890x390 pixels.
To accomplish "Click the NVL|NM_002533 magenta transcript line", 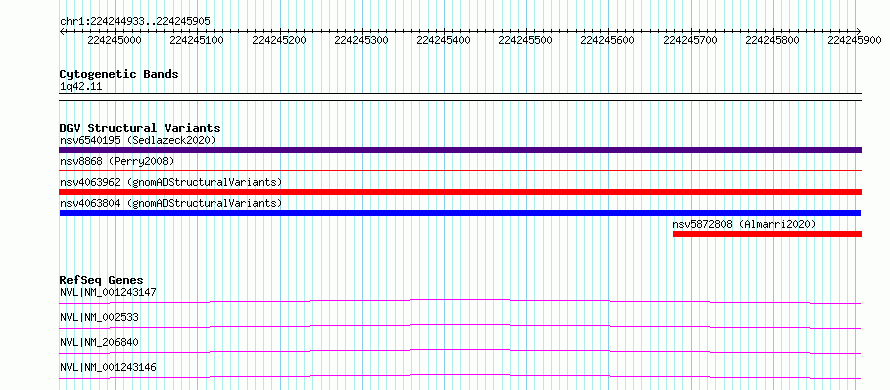I will pos(460,326).
